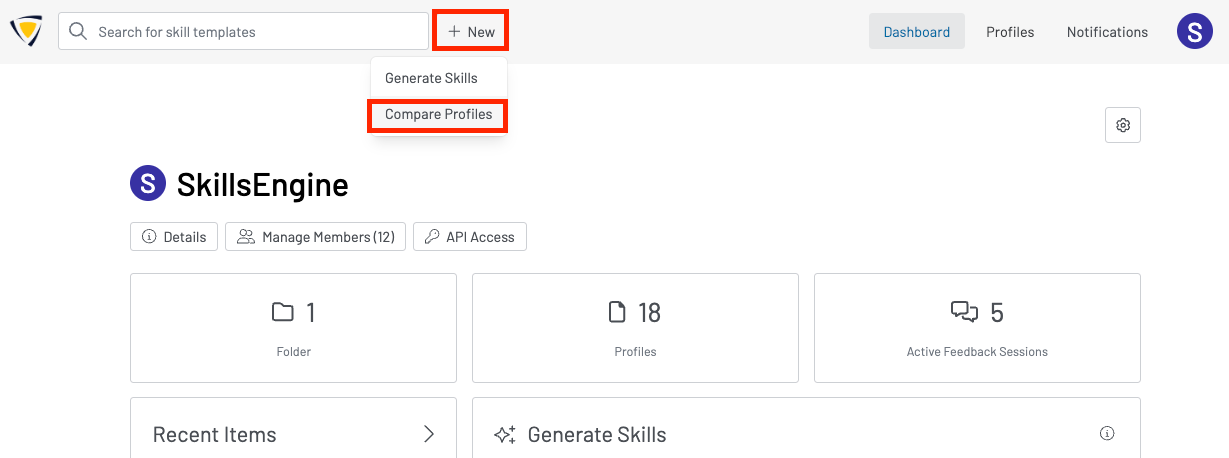Image resolution: width=1229 pixels, height=458 pixels.
Task: Click the Profiles document icon
Action: pos(617,313)
